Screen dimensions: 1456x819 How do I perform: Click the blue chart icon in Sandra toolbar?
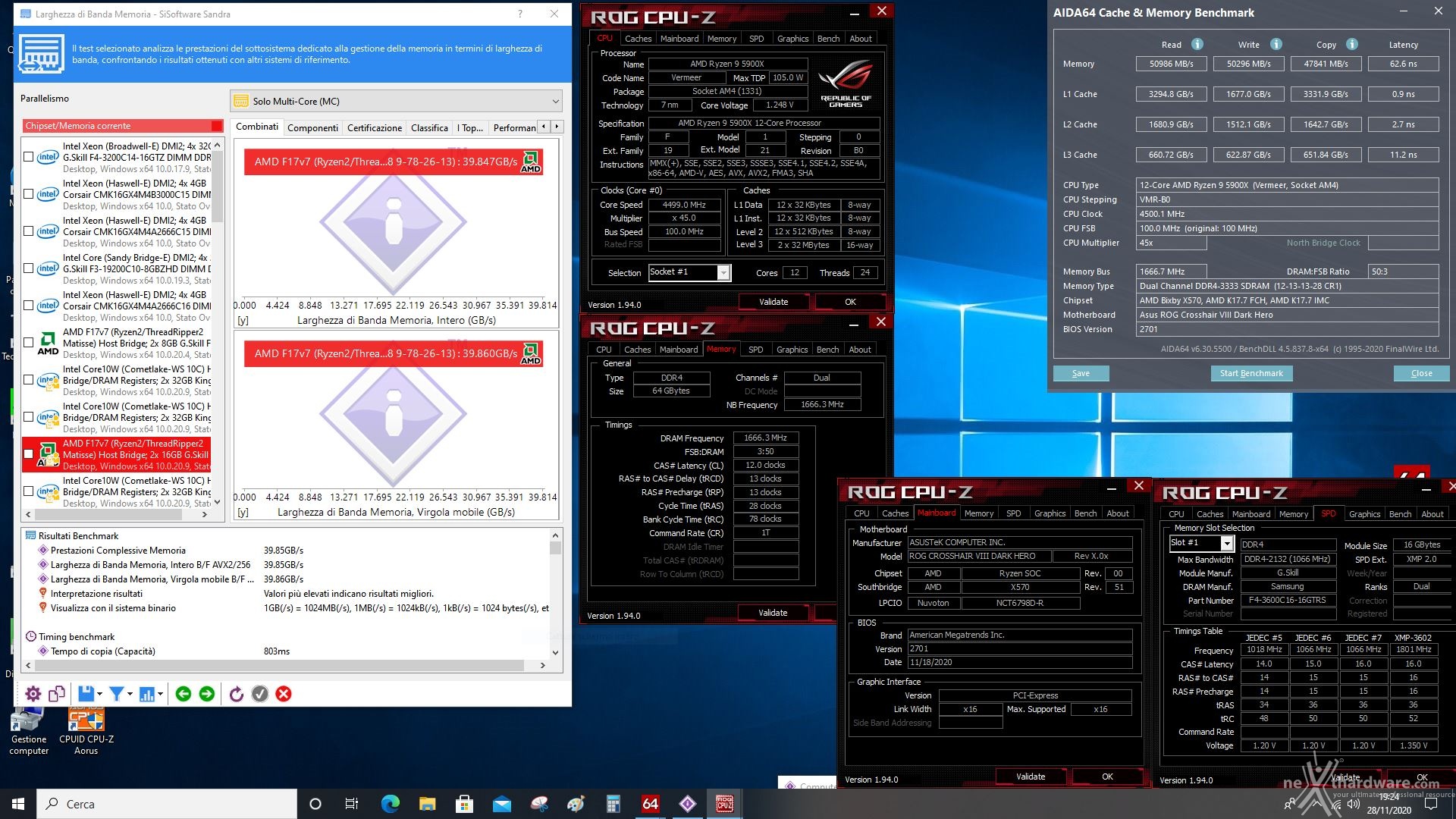click(147, 694)
